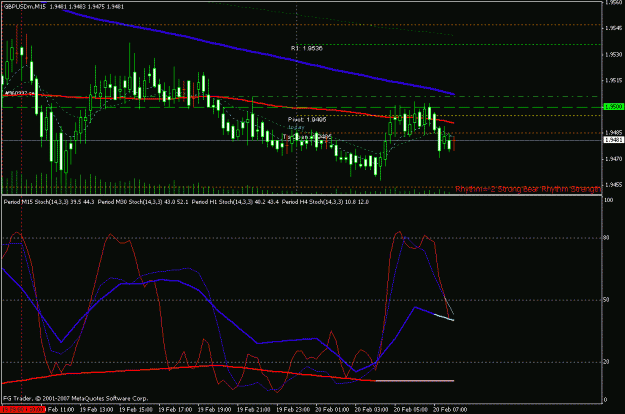625x414 pixels.
Task: Click the 'today' label under Pivot
Action: click(296, 127)
